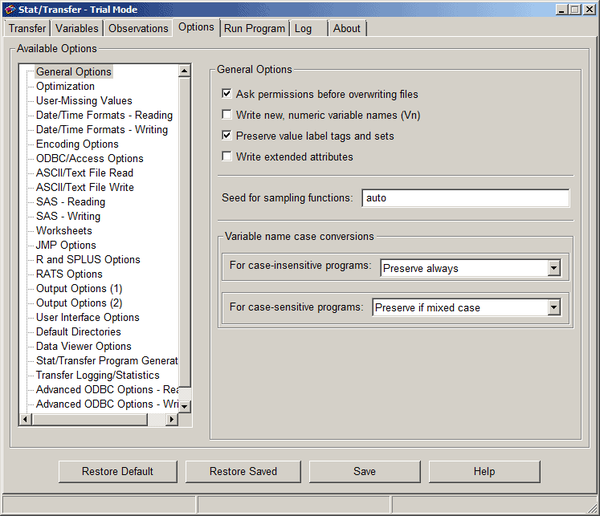
Task: Select Encoding Options in the tree
Action: coord(77,144)
